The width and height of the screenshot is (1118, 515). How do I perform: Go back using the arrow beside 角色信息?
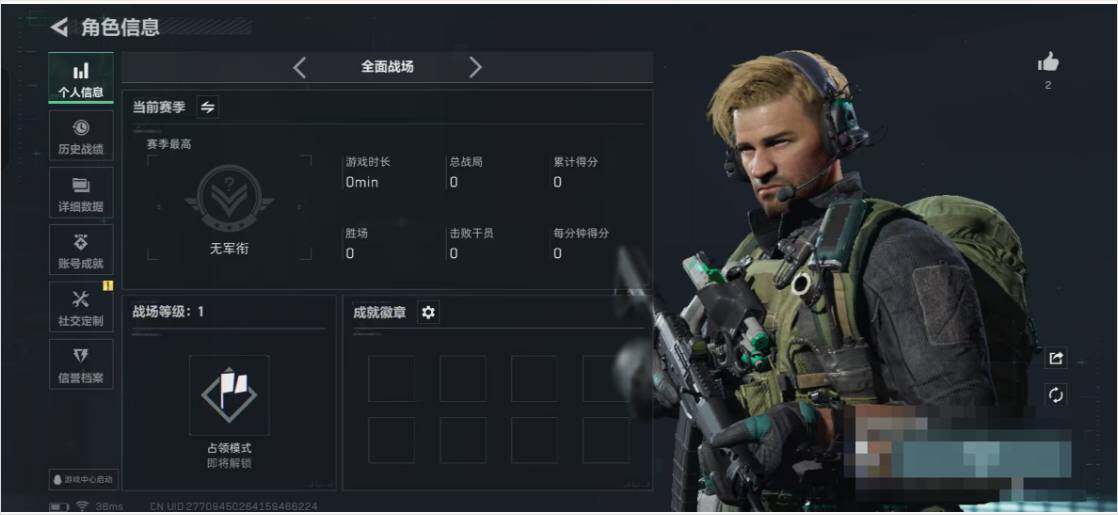pos(59,28)
